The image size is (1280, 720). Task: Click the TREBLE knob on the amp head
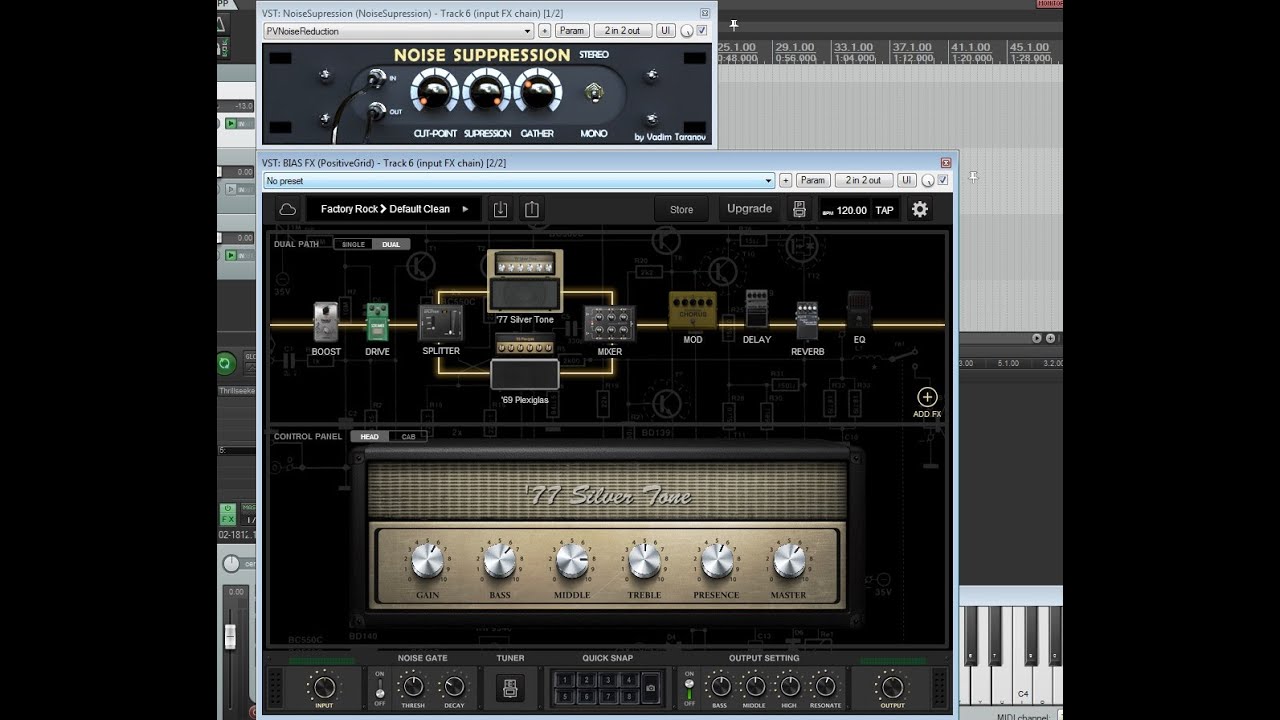pyautogui.click(x=644, y=561)
